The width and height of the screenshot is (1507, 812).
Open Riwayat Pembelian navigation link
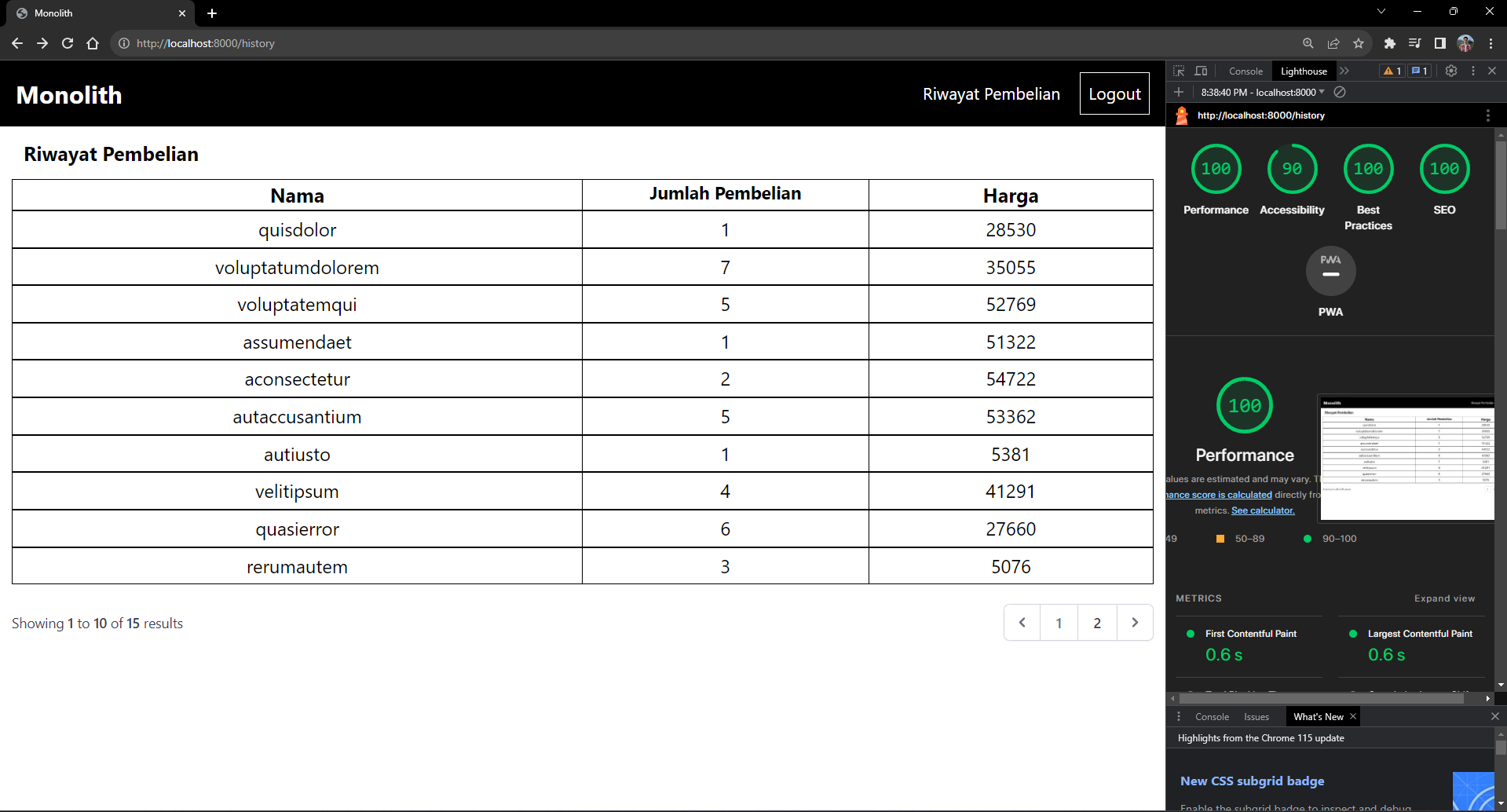coord(991,94)
